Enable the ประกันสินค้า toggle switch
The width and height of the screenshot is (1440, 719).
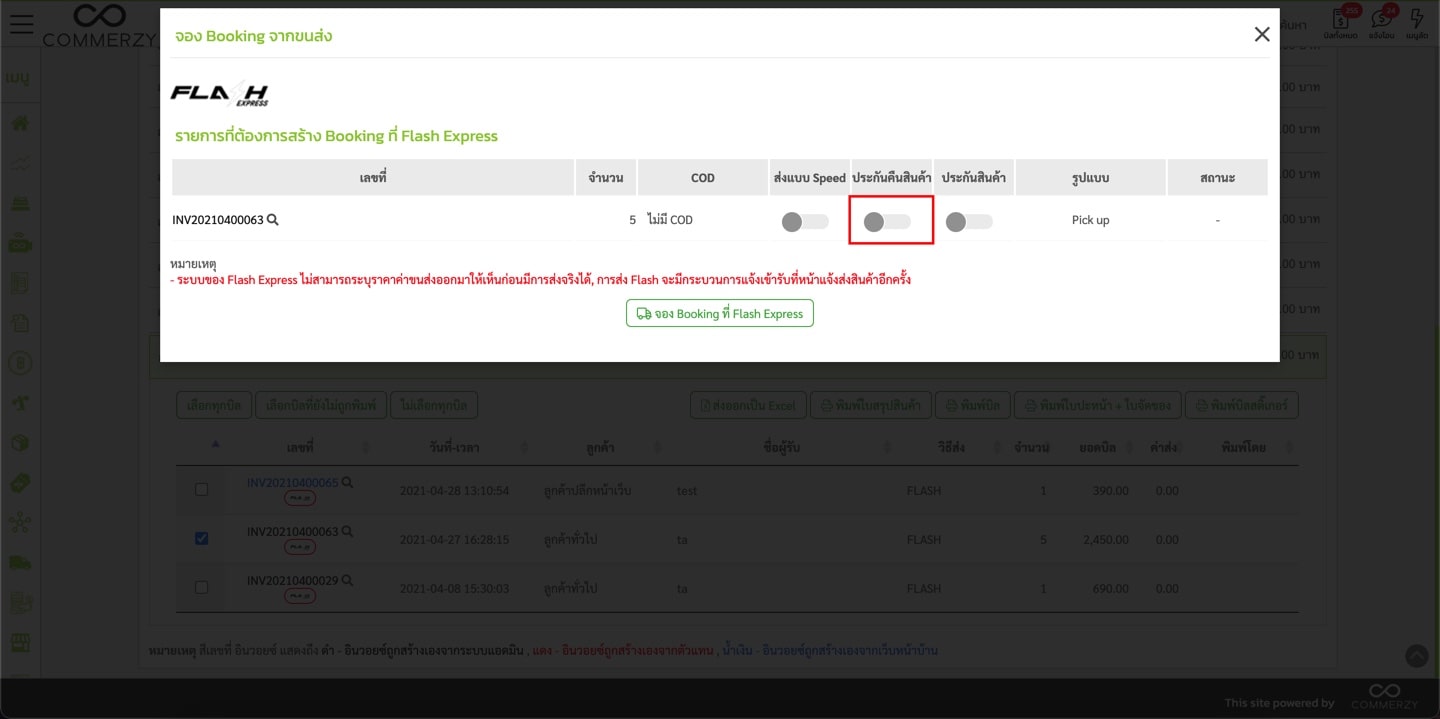pos(969,221)
